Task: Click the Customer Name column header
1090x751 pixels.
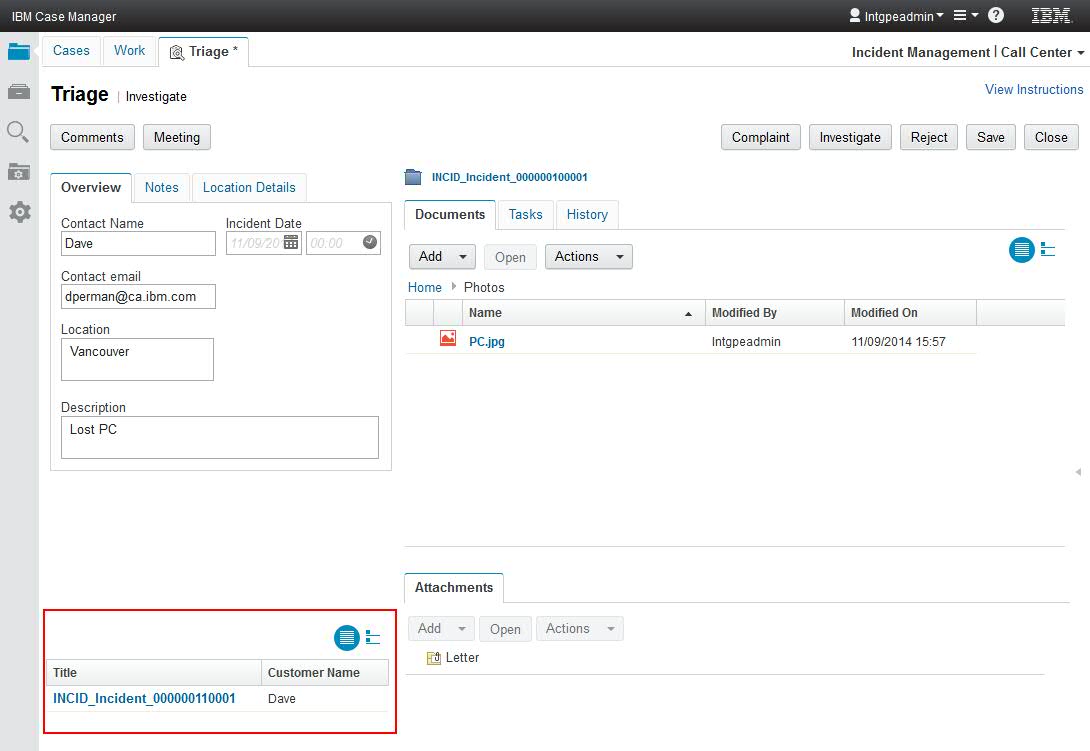Action: 325,672
